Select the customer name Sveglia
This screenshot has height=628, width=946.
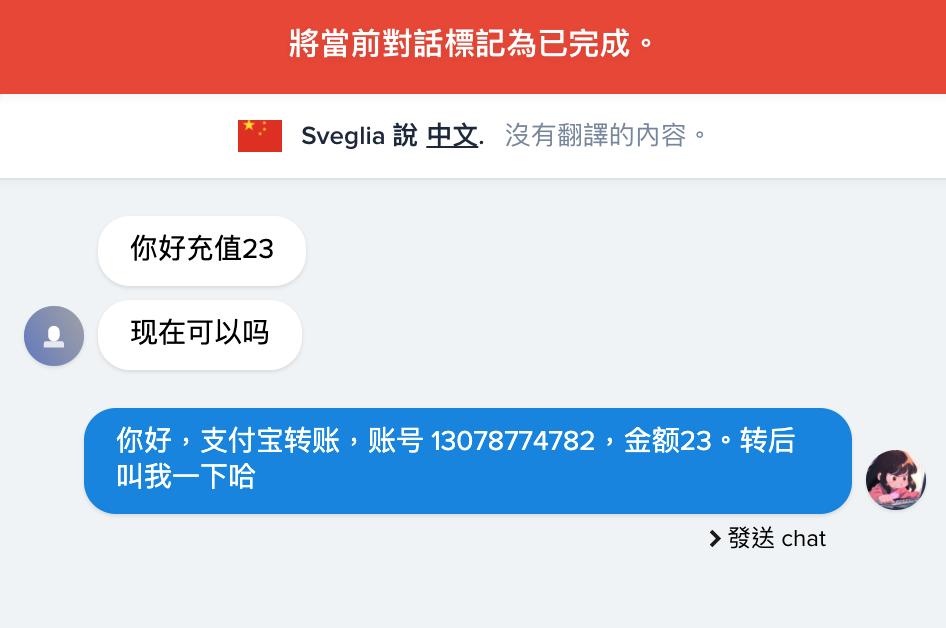343,136
